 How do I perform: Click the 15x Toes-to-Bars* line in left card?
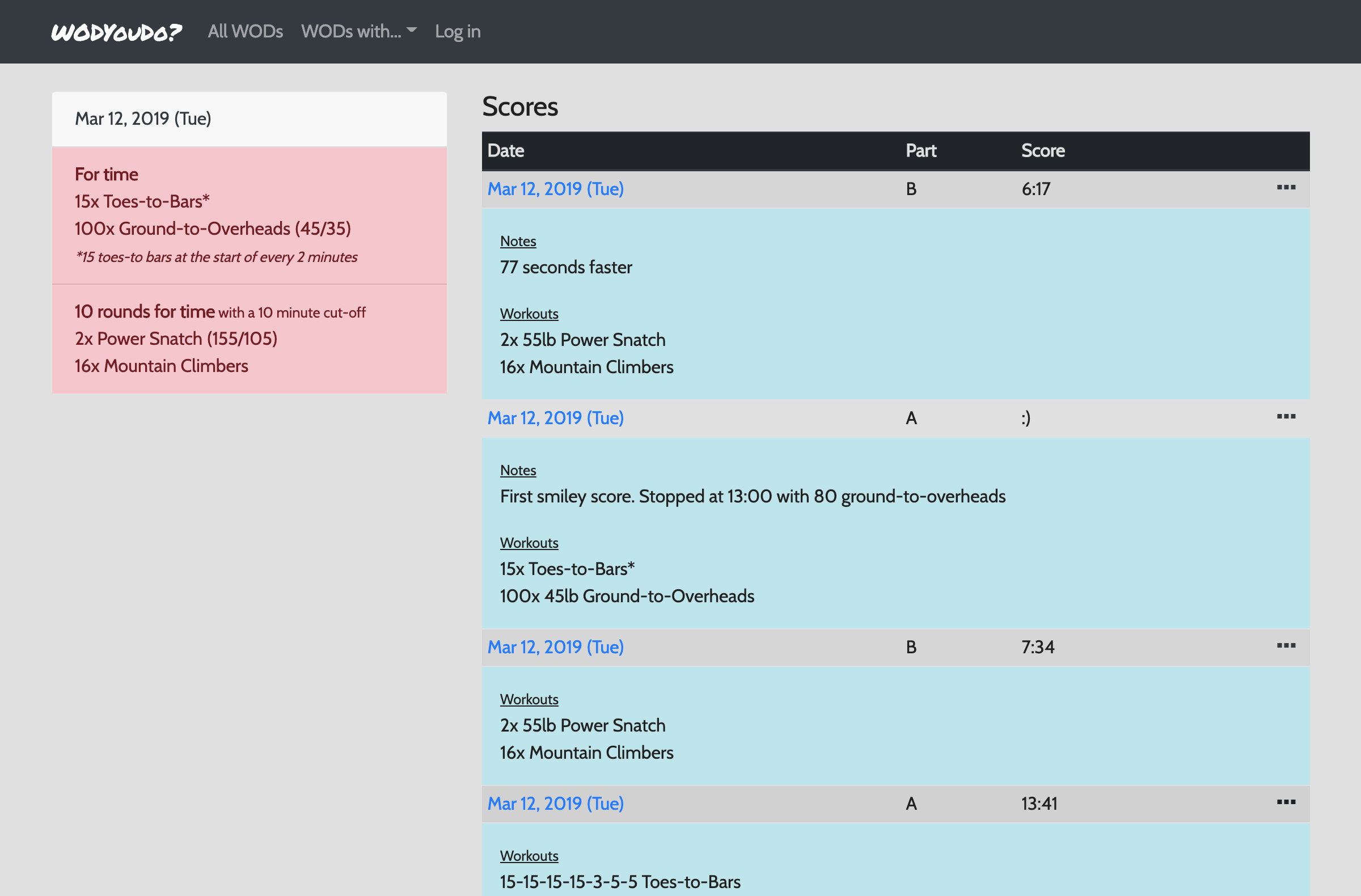click(x=142, y=201)
